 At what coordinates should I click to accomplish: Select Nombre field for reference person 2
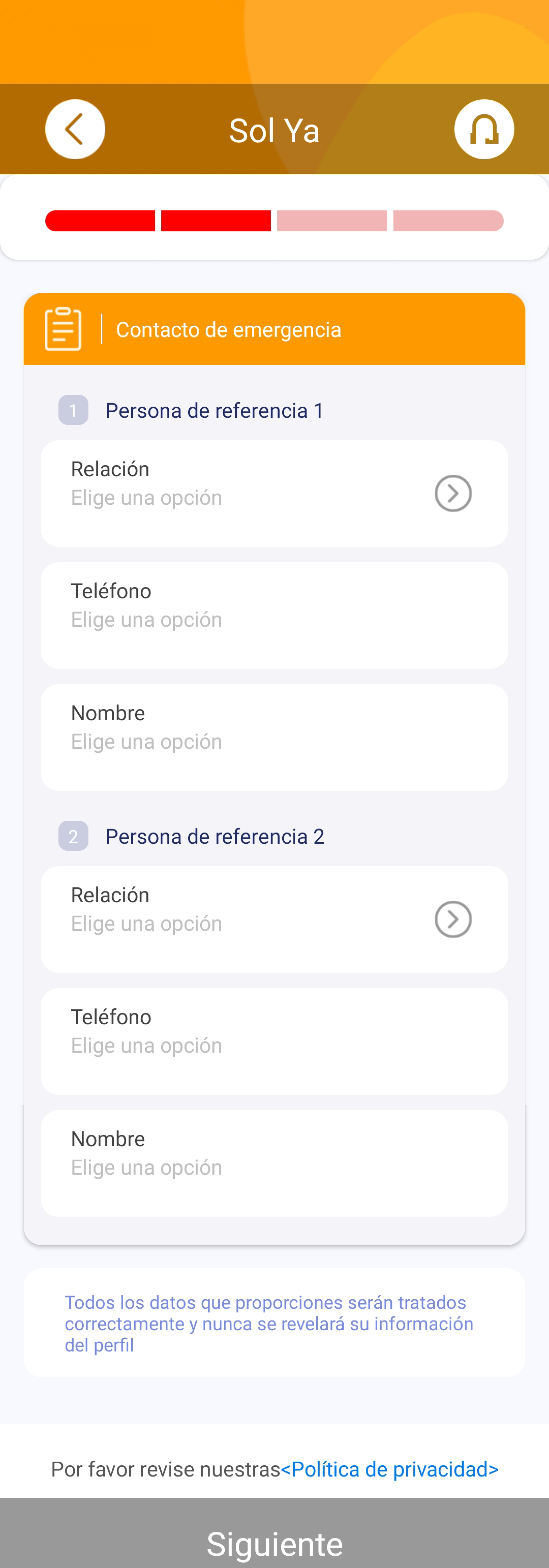274,1163
